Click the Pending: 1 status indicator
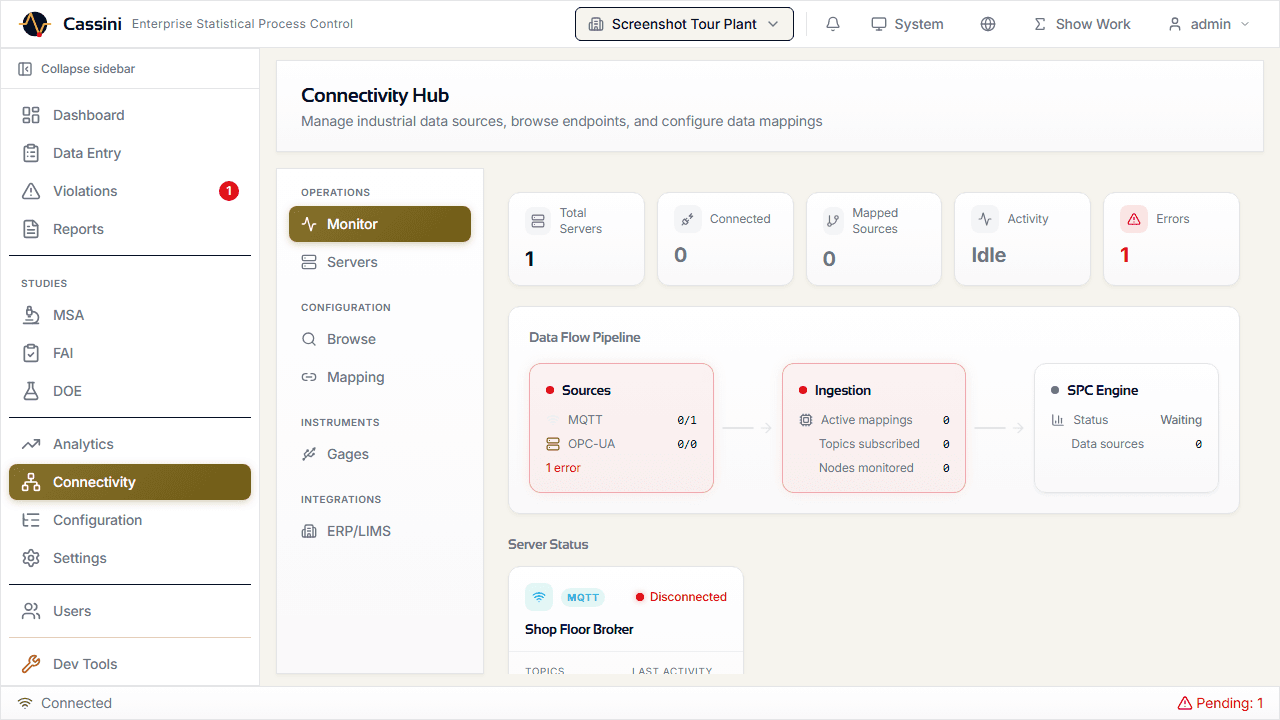 tap(1221, 703)
